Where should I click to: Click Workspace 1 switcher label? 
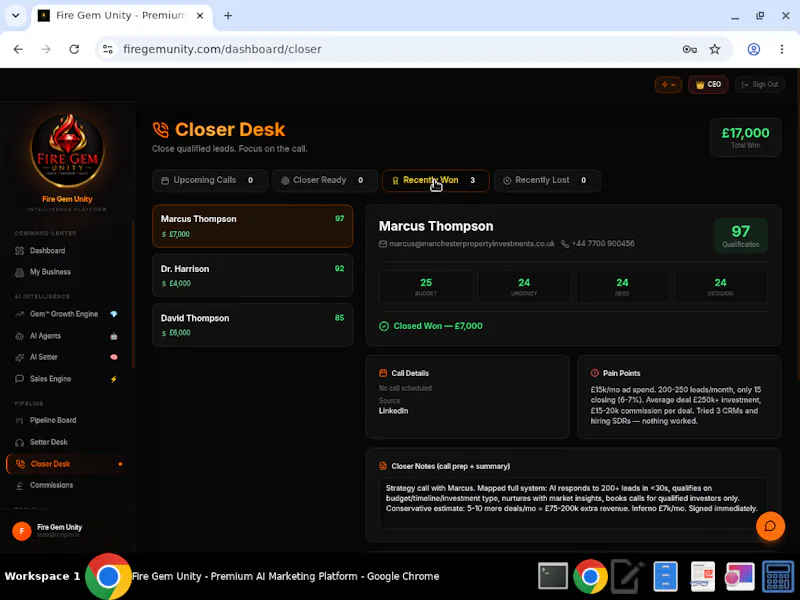pyautogui.click(x=42, y=577)
